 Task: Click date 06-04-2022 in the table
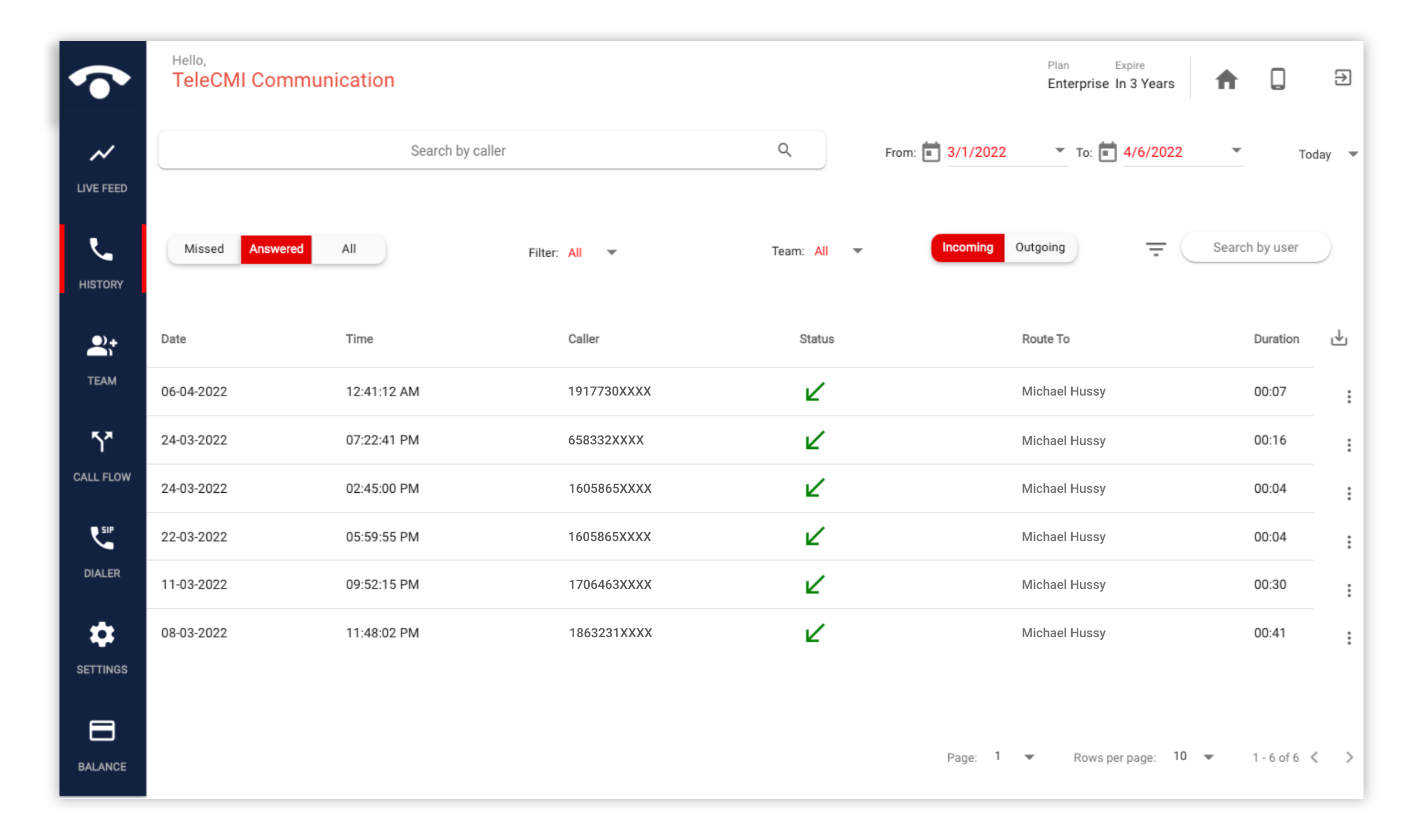tap(194, 392)
